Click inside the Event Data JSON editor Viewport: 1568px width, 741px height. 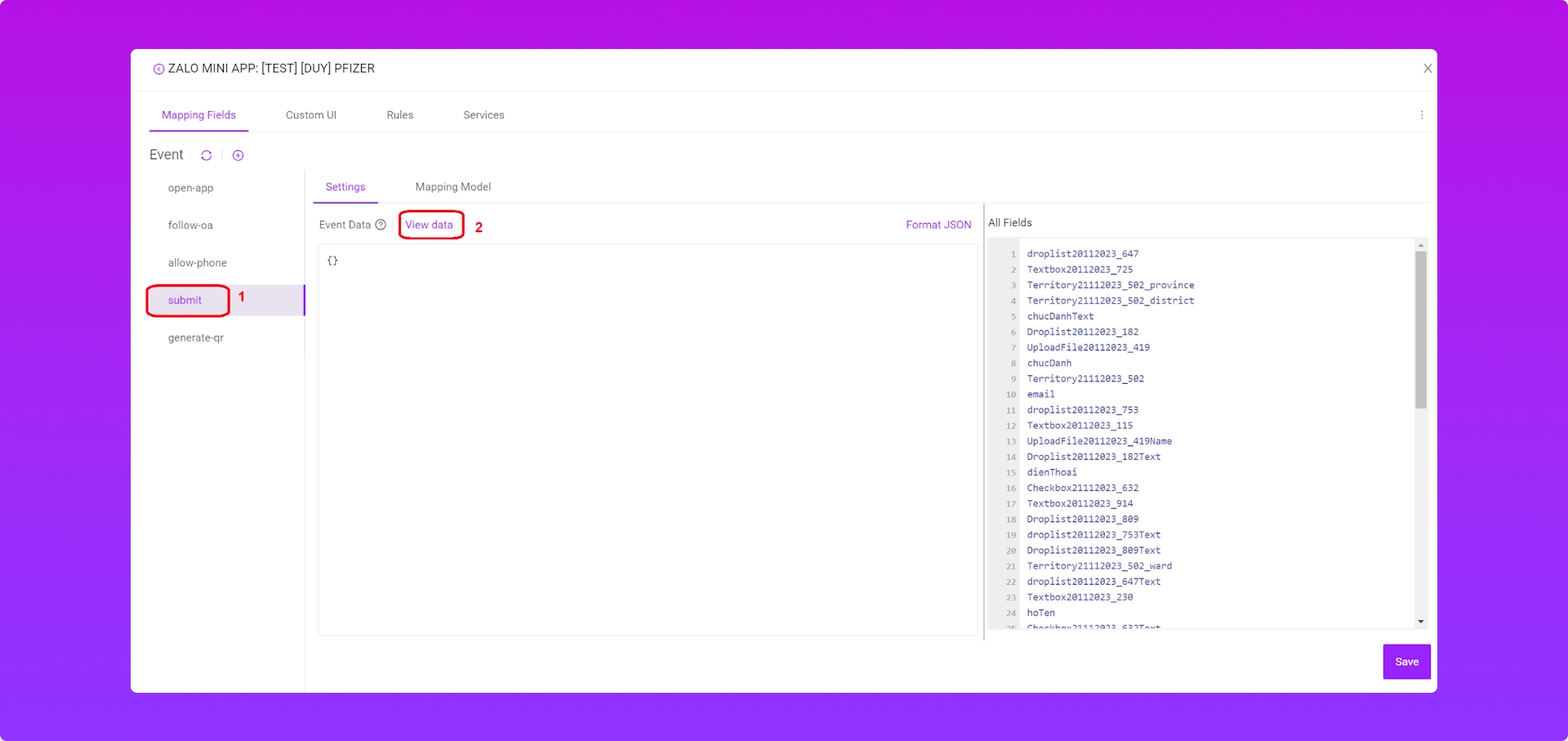pyautogui.click(x=647, y=440)
